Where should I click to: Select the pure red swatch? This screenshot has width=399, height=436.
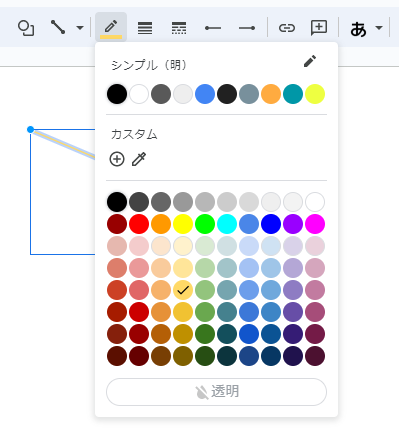point(139,224)
